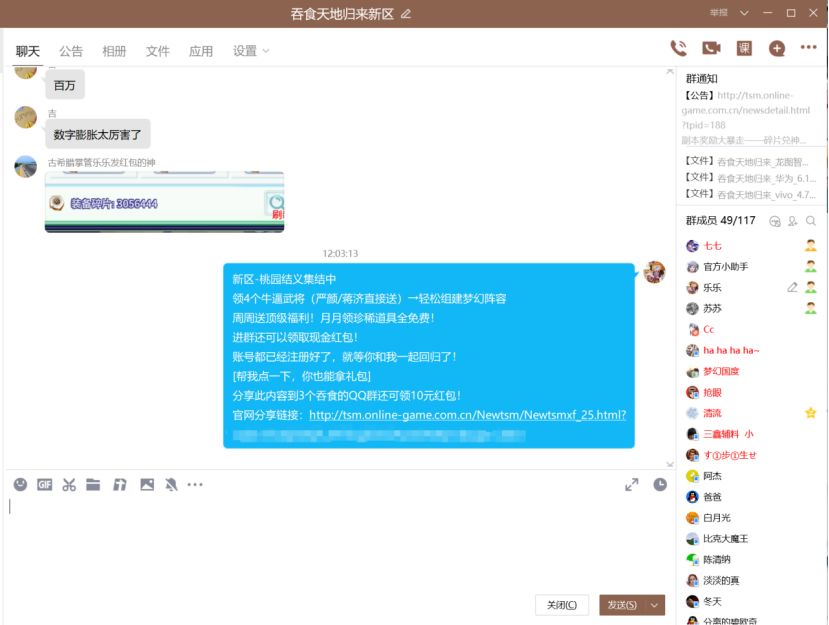
Task: Click the 群通知 heading
Action: (x=702, y=79)
